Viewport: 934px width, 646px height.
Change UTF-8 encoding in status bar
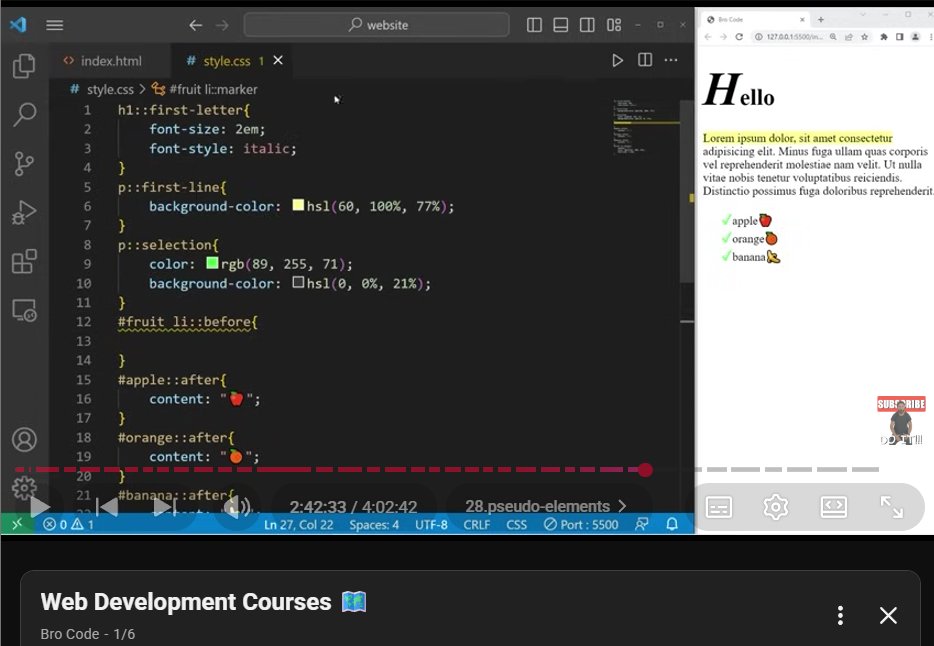(431, 525)
